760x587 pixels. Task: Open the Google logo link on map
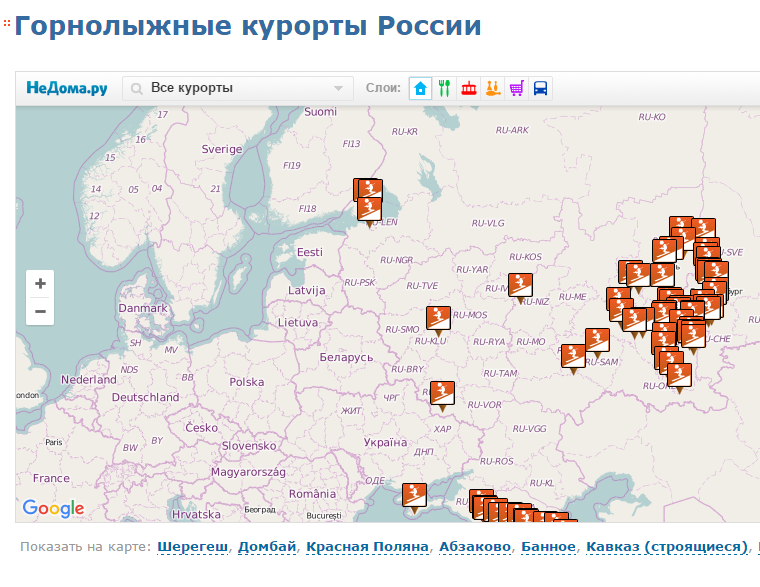coord(53,508)
